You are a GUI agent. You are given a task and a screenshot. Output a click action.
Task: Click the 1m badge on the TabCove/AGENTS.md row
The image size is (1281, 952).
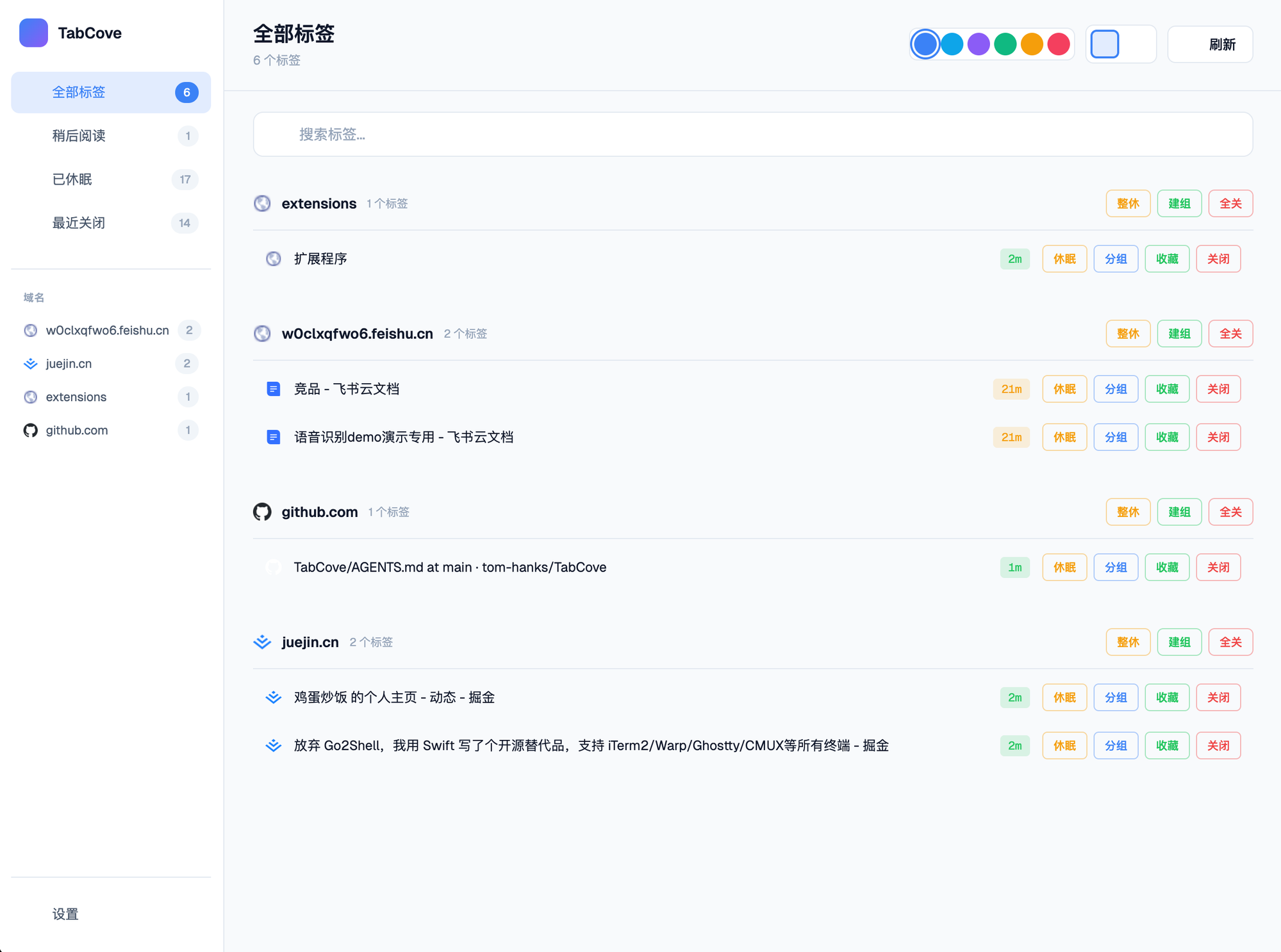tap(1015, 567)
